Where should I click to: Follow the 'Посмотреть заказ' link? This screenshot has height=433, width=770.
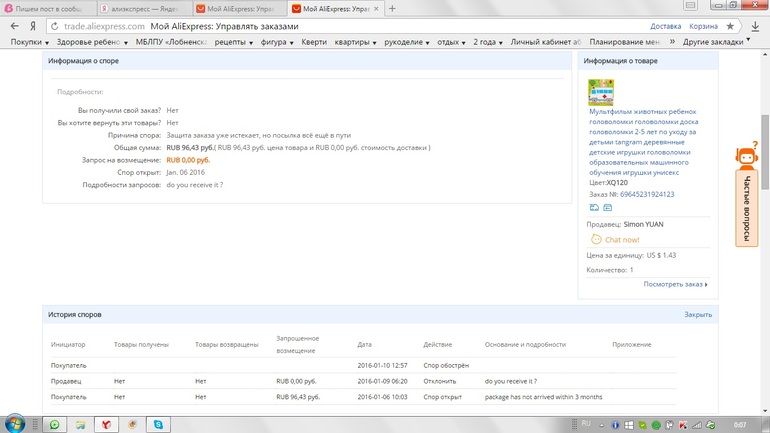click(x=675, y=284)
